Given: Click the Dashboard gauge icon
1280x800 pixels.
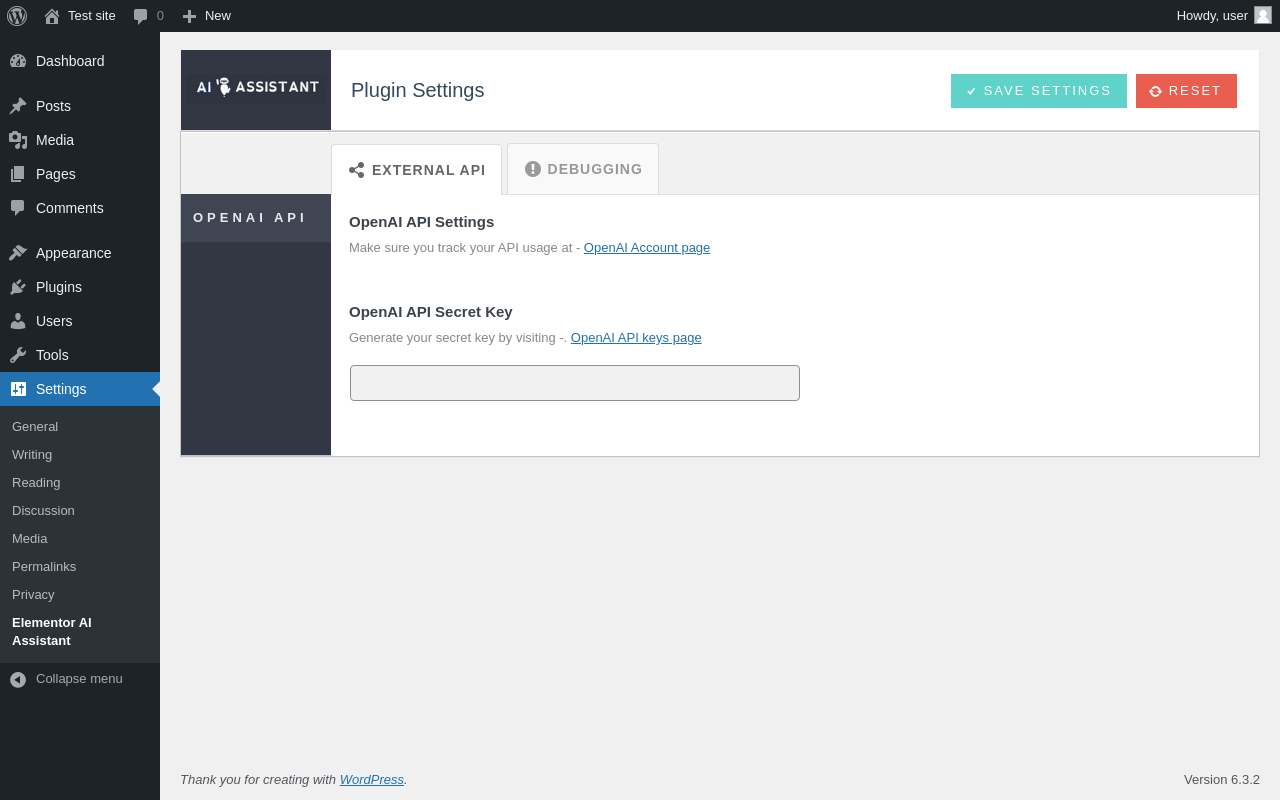Looking at the screenshot, I should coord(18,61).
